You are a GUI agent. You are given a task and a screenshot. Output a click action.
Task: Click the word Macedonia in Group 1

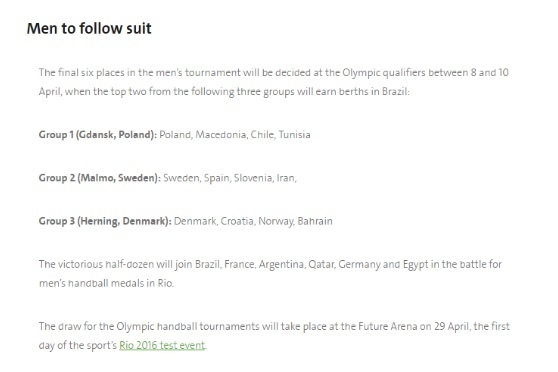click(x=221, y=135)
